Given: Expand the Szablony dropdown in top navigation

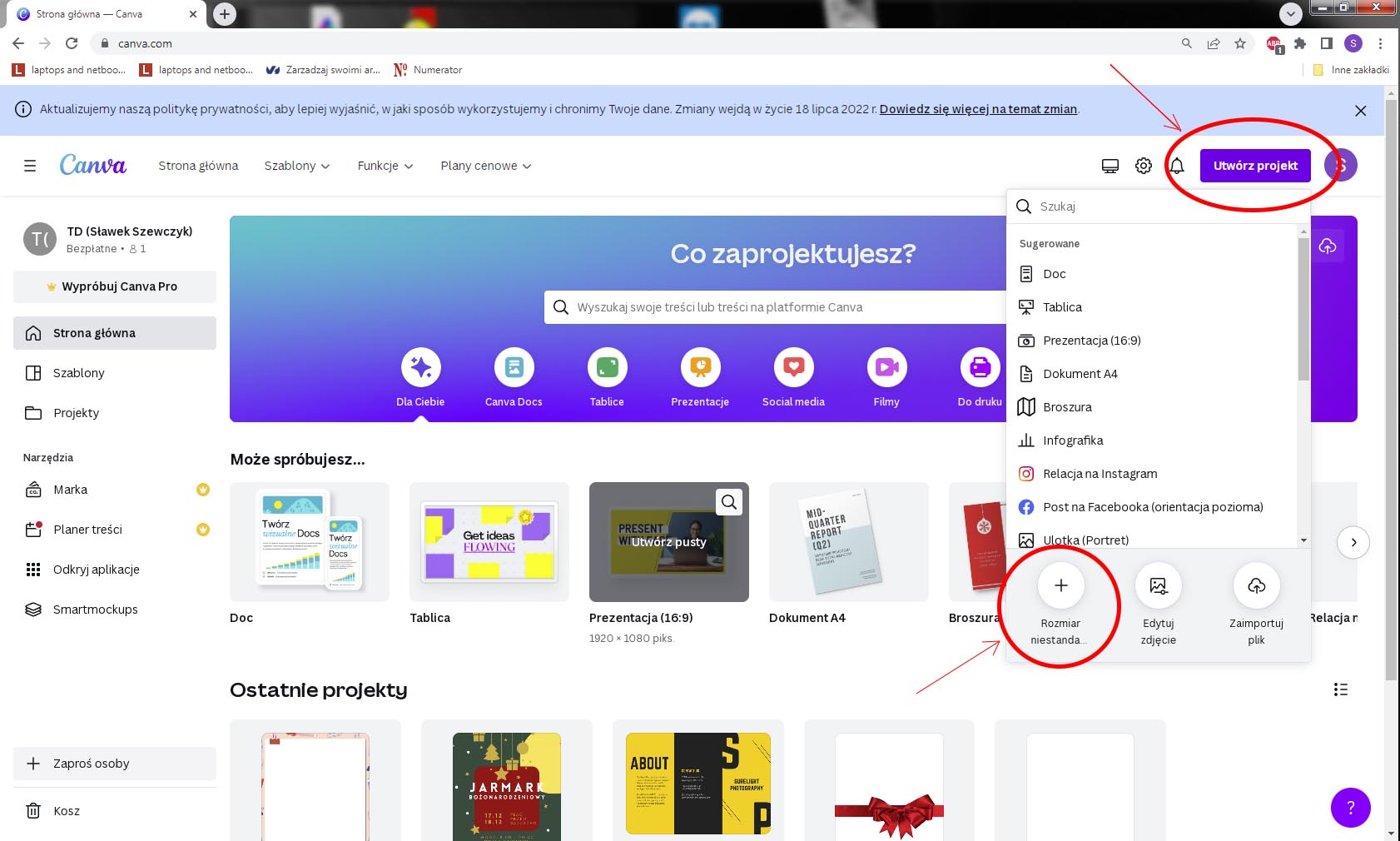Looking at the screenshot, I should click(x=297, y=166).
